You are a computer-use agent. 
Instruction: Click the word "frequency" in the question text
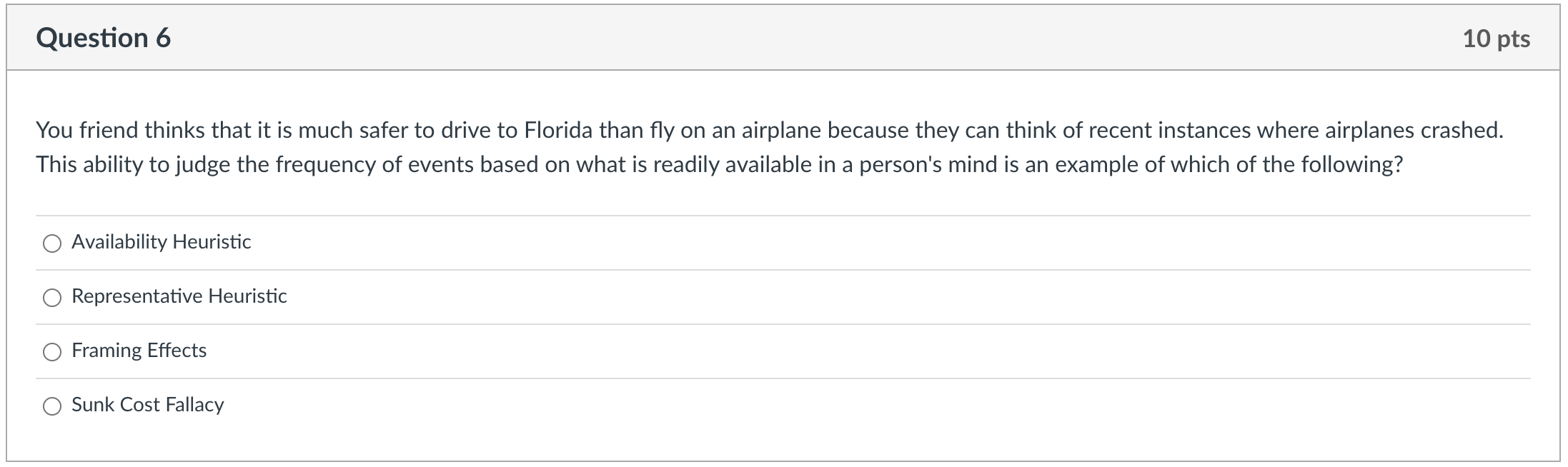coord(325,165)
